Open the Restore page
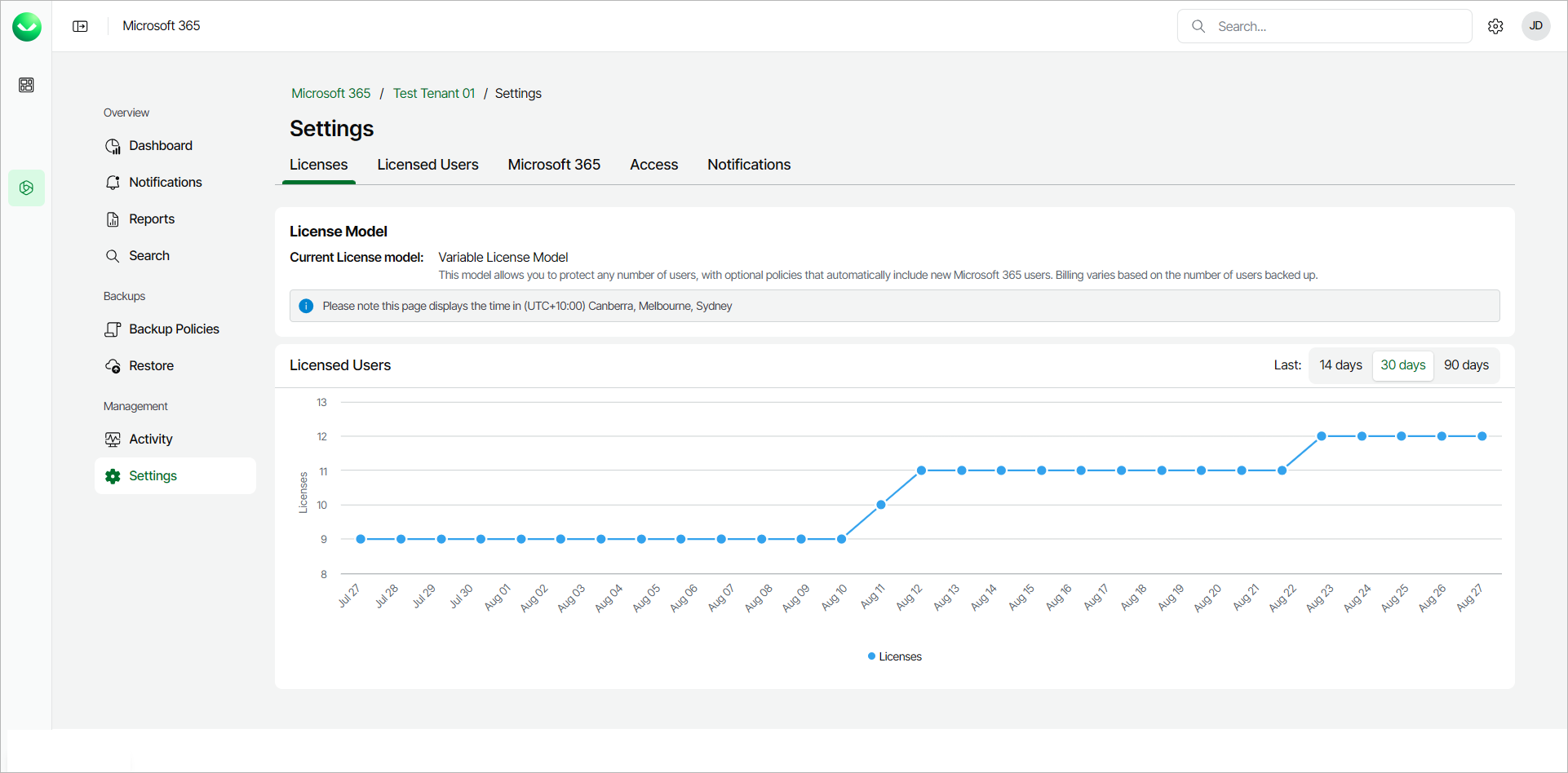 click(151, 366)
